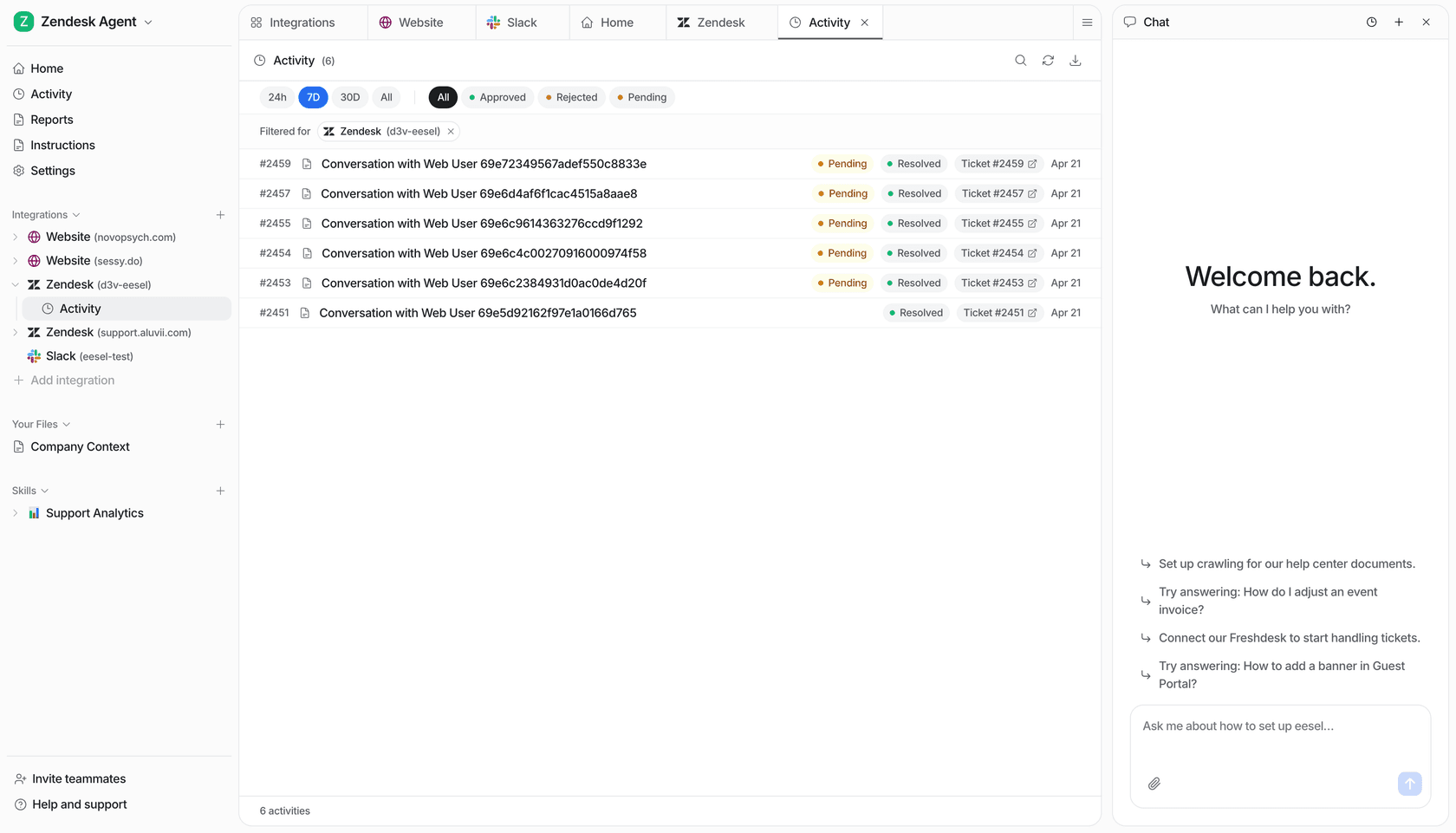Filter activities by Rejected status
The image size is (1456, 833).
coord(570,97)
